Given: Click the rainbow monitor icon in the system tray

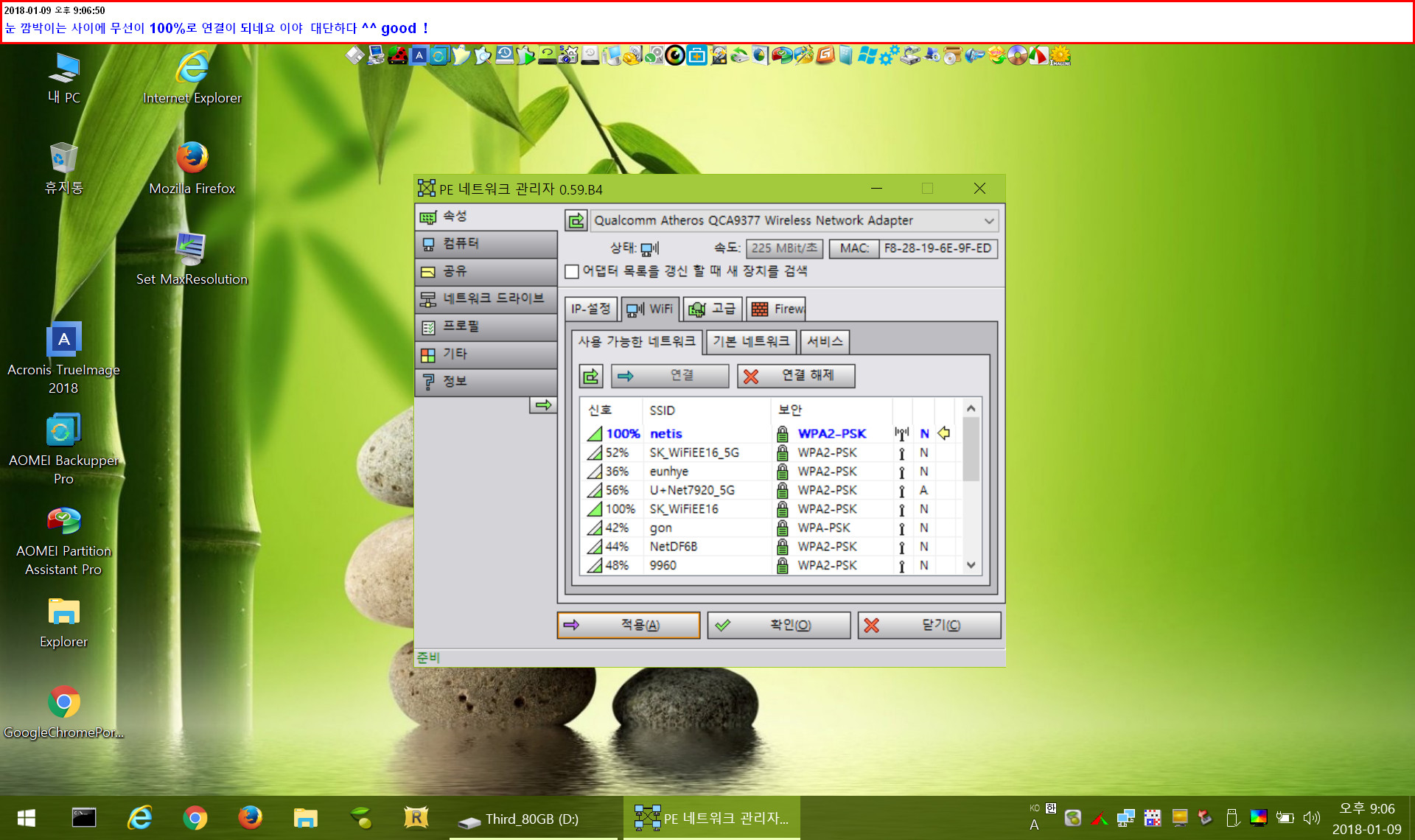Looking at the screenshot, I should coord(1258,817).
